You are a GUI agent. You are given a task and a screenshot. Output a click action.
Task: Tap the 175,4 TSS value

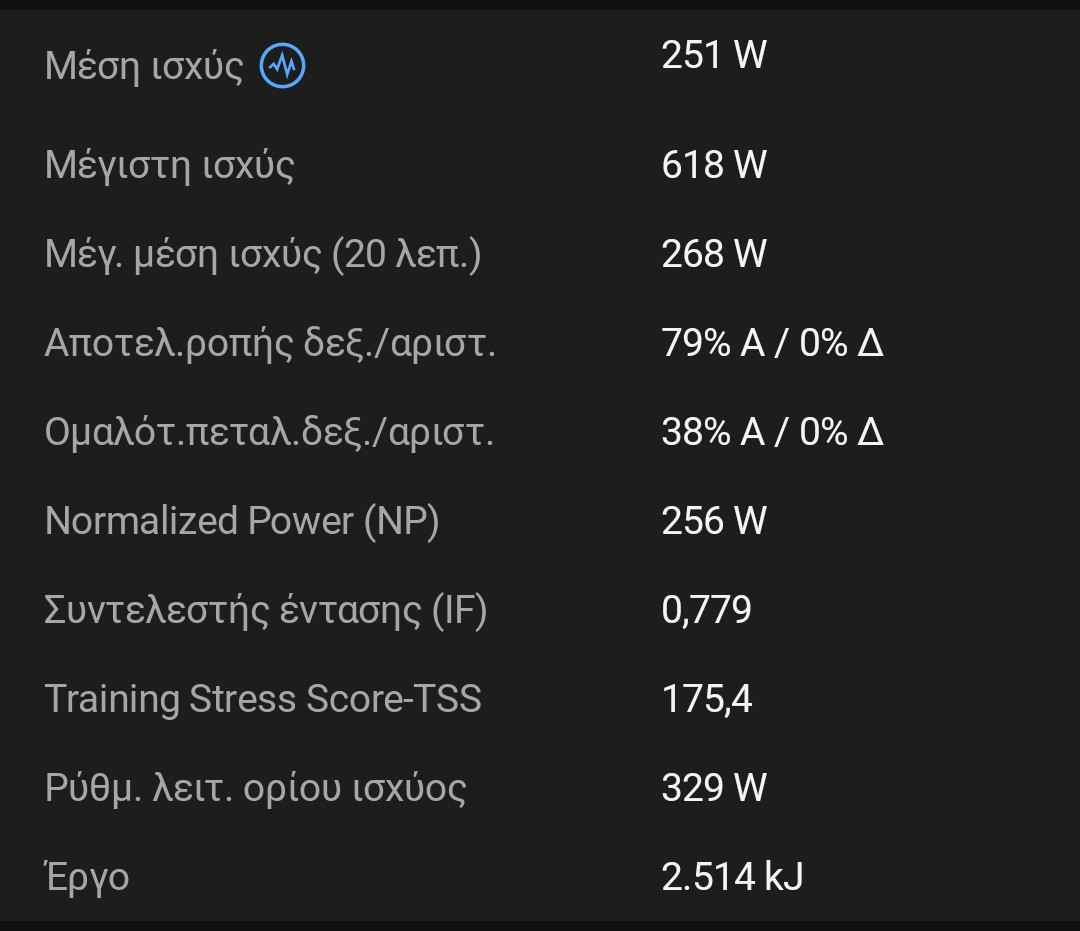point(707,699)
